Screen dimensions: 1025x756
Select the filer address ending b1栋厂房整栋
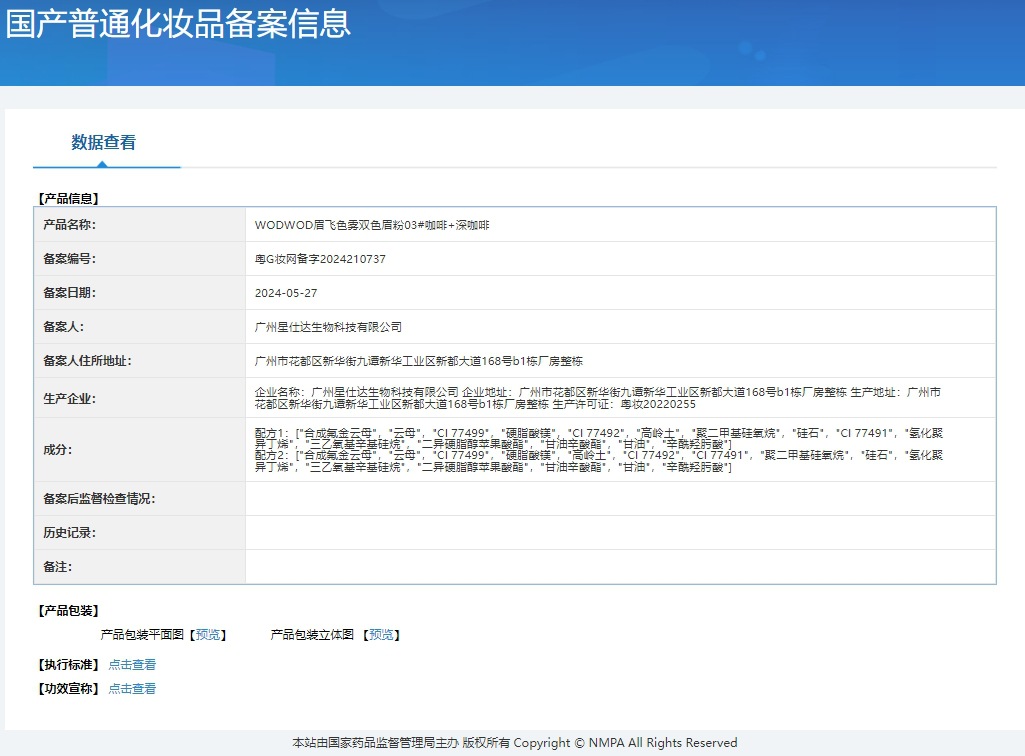pos(418,361)
